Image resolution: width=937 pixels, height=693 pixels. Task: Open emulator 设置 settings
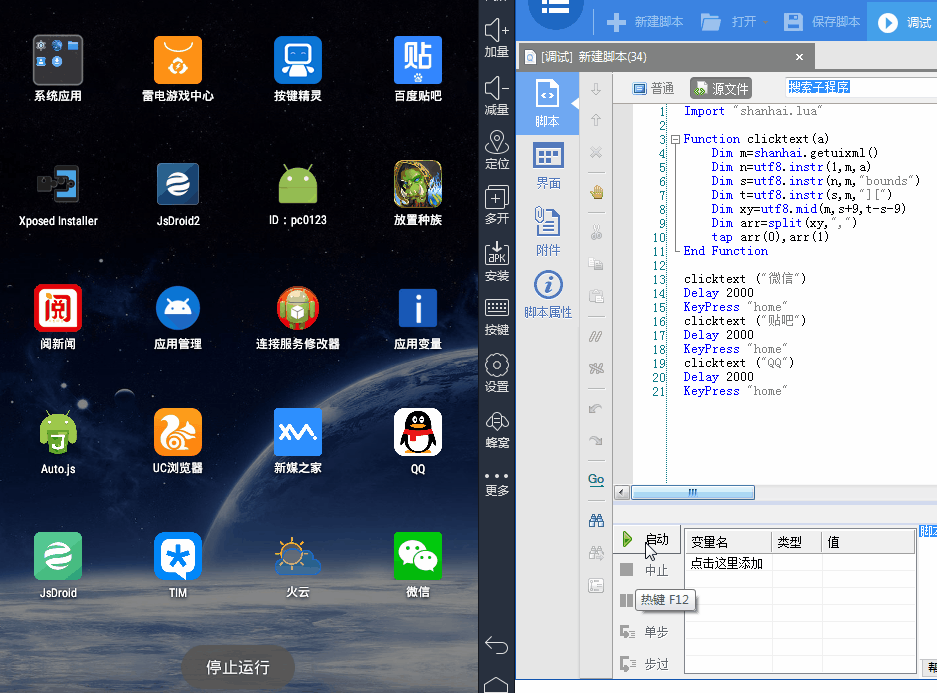pyautogui.click(x=497, y=373)
